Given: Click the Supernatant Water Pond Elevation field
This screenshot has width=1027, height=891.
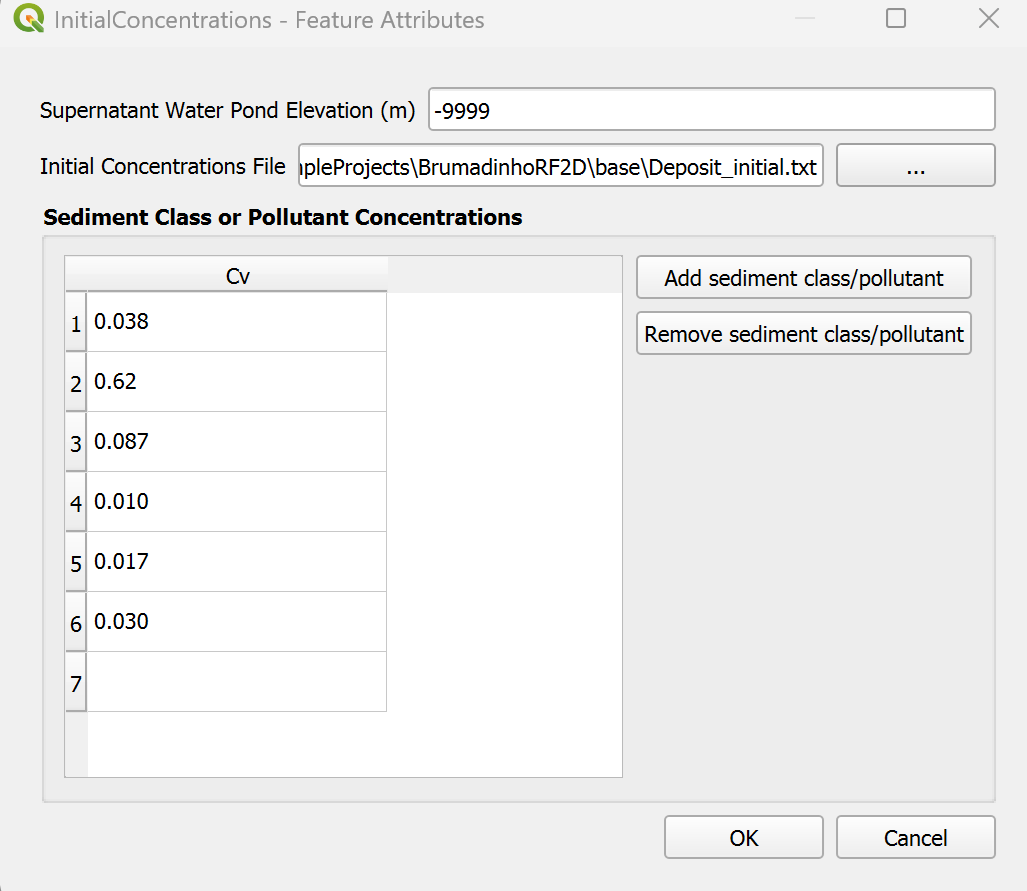Looking at the screenshot, I should (x=711, y=110).
